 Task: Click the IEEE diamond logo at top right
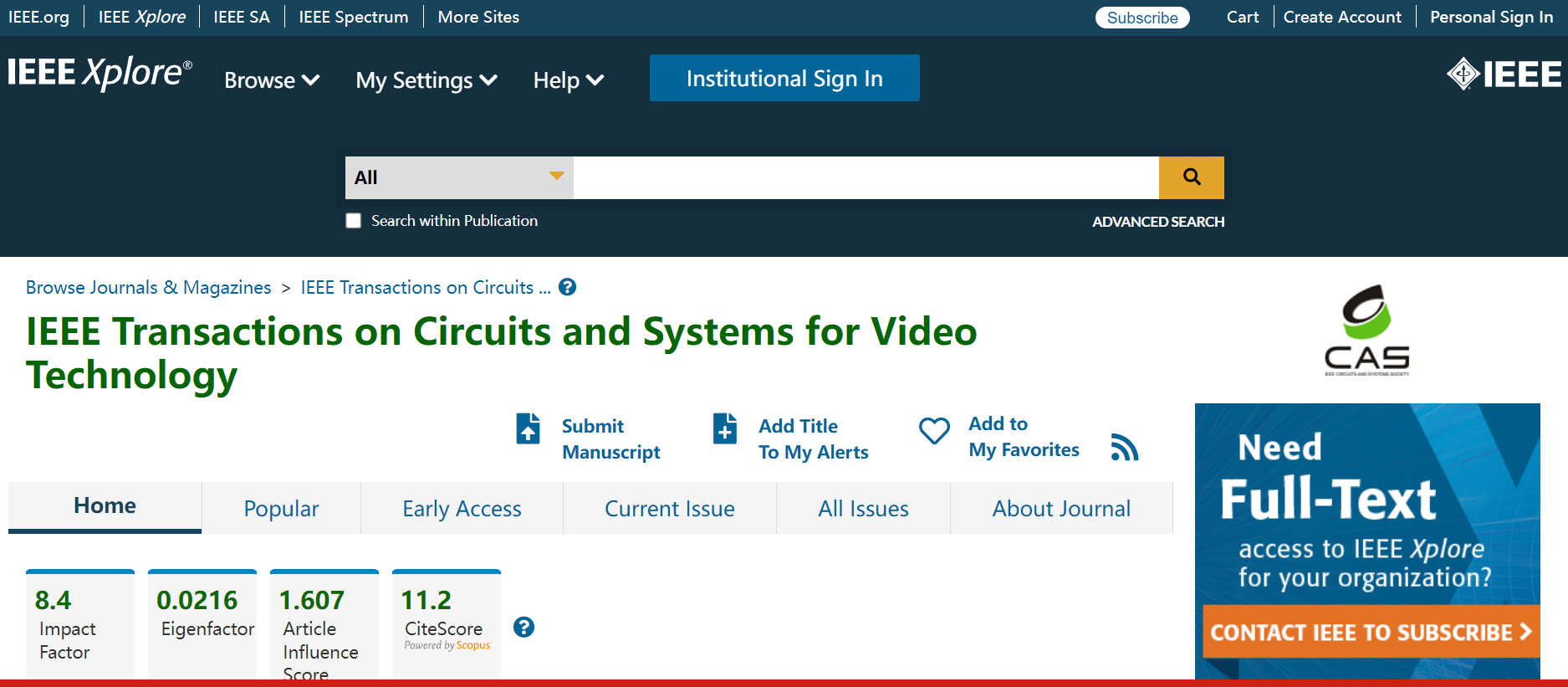pyautogui.click(x=1504, y=74)
